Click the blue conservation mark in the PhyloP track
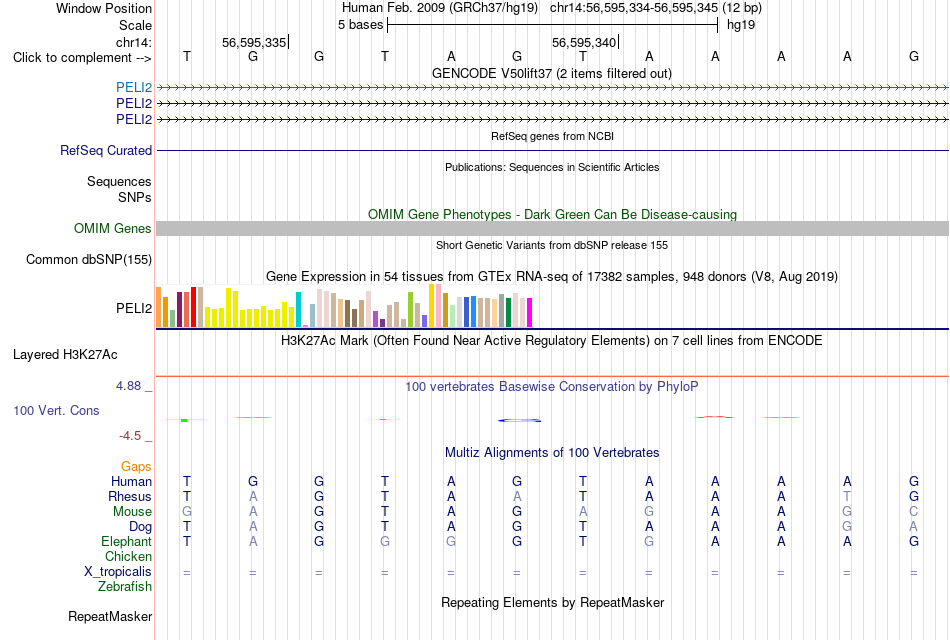The width and height of the screenshot is (950, 640). pos(519,420)
